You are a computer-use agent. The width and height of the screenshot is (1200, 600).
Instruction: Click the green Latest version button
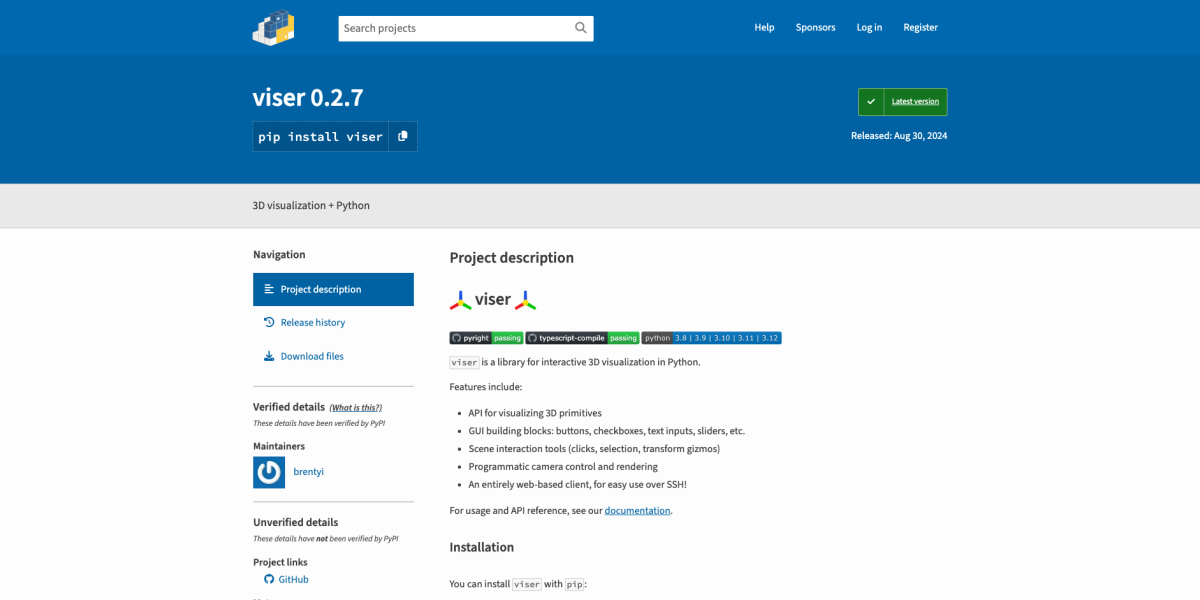[901, 101]
